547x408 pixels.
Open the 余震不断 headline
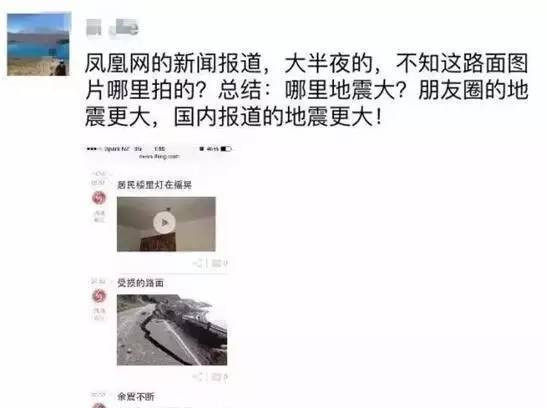136,396
